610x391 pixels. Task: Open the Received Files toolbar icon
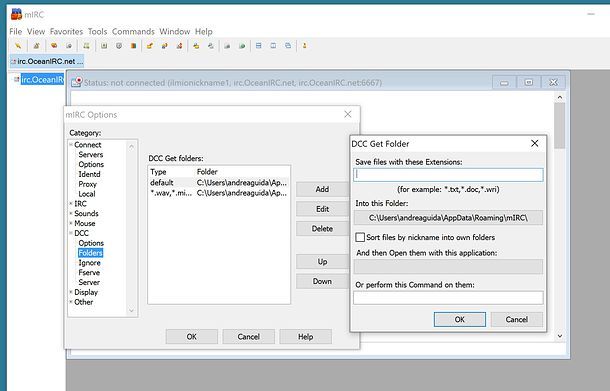196,46
